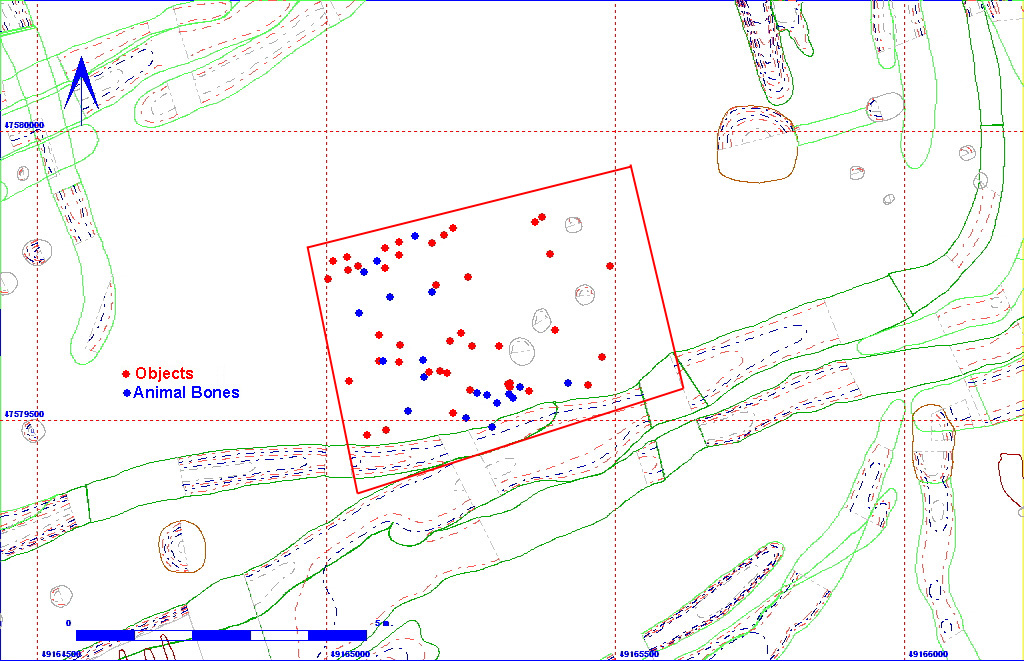Click the 49166000 coordinate label
This screenshot has width=1024, height=661.
[x=928, y=654]
